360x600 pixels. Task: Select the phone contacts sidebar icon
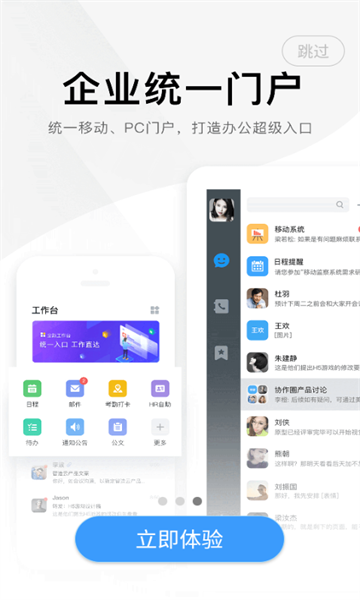(222, 306)
